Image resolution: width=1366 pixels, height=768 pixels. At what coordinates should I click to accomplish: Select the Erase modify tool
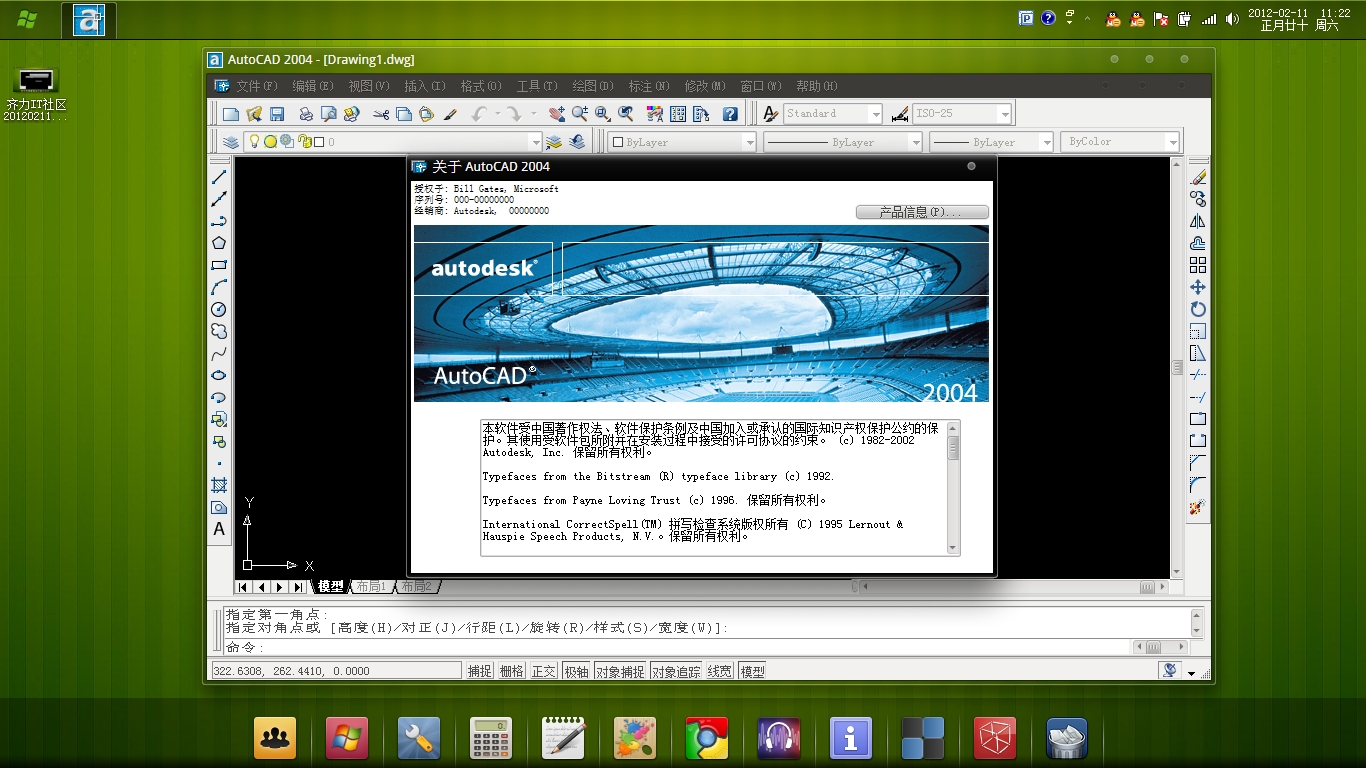[1198, 177]
